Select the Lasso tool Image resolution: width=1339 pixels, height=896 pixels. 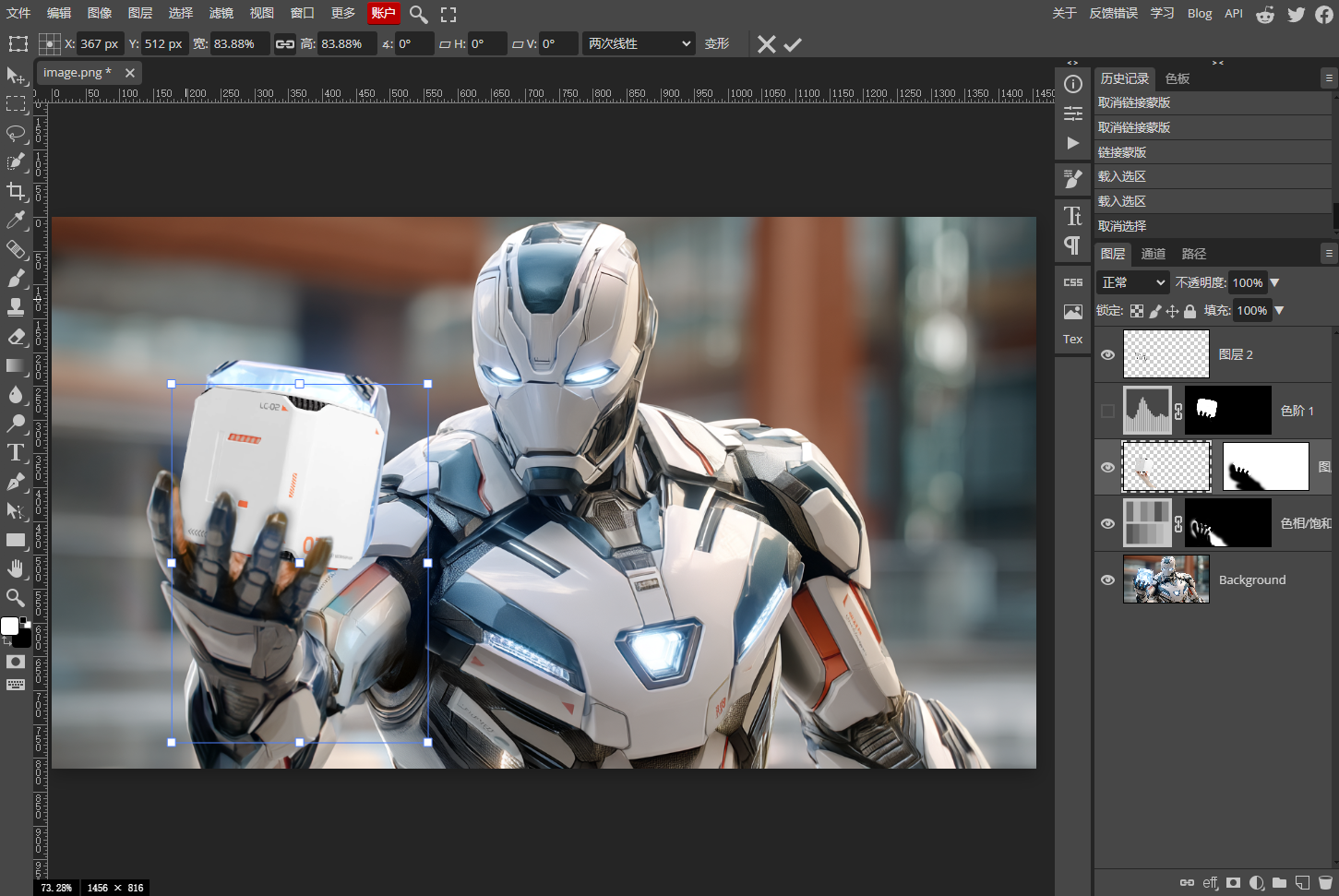[16, 133]
